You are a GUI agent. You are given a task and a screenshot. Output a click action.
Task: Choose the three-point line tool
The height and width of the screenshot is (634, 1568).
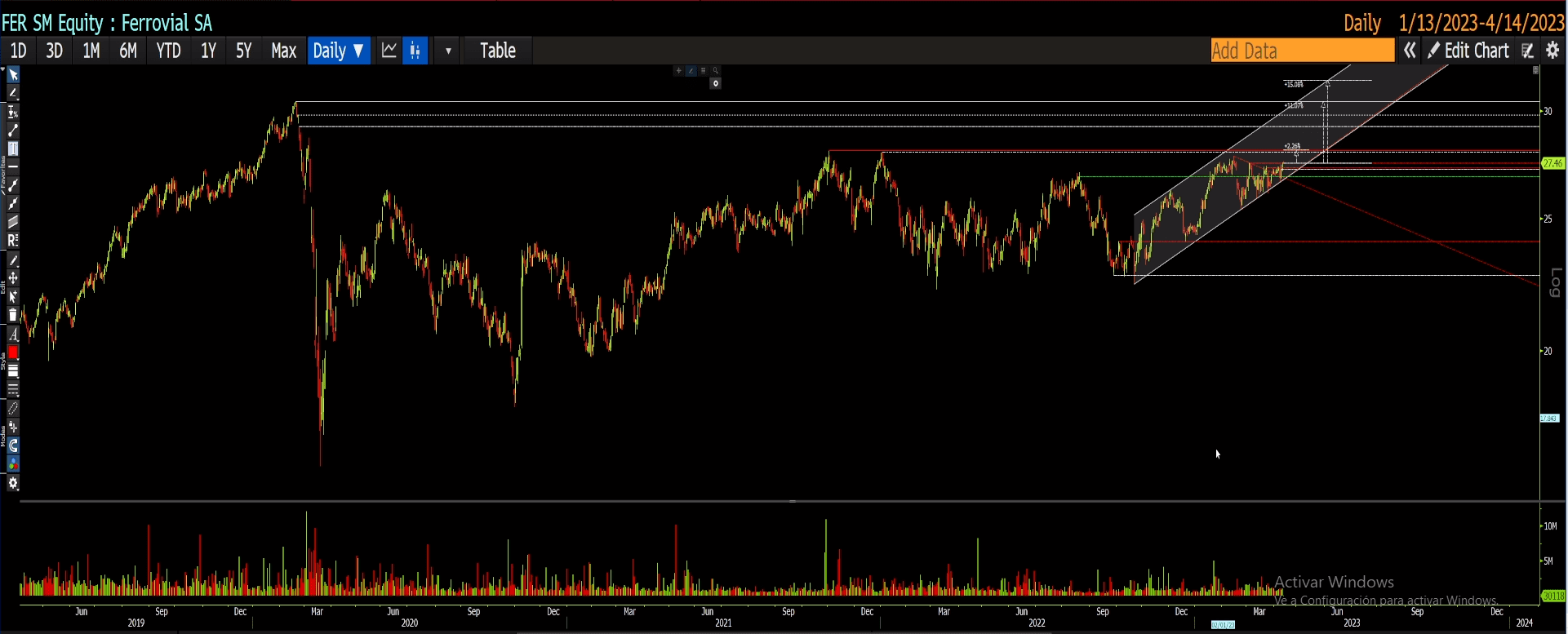click(x=13, y=185)
